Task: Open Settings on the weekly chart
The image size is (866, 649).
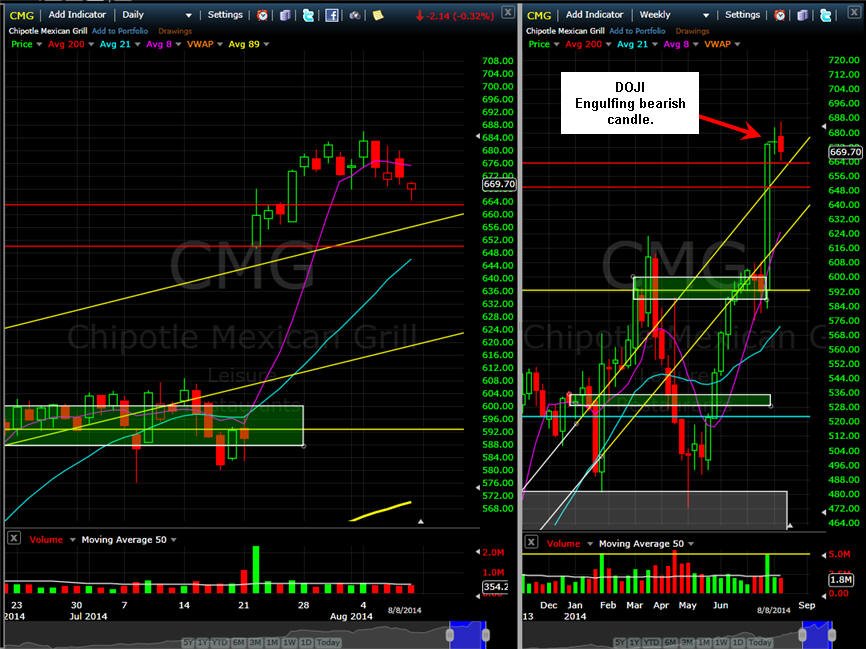Action: coord(742,14)
